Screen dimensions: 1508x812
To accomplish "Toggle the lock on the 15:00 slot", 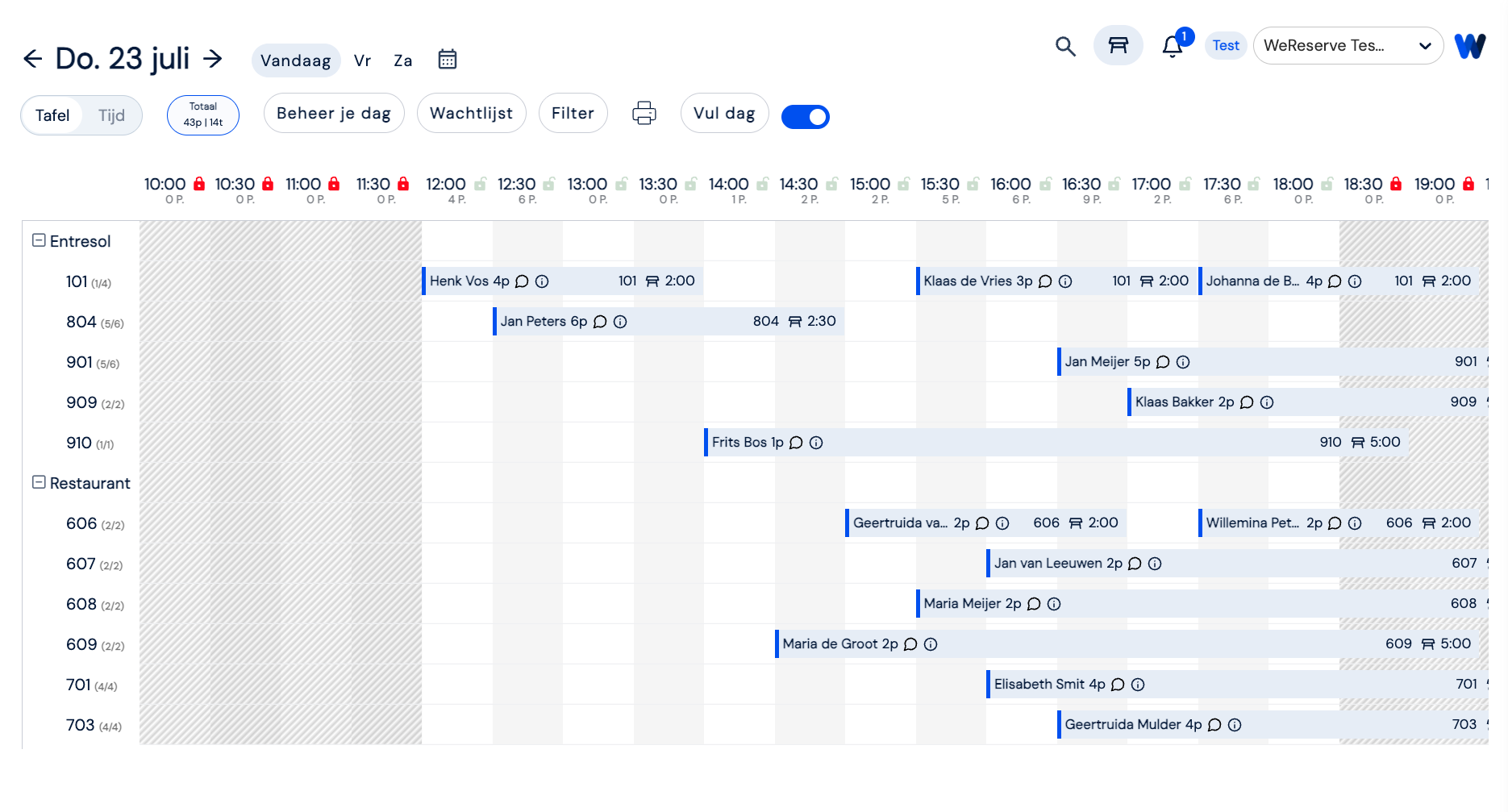I will (904, 184).
